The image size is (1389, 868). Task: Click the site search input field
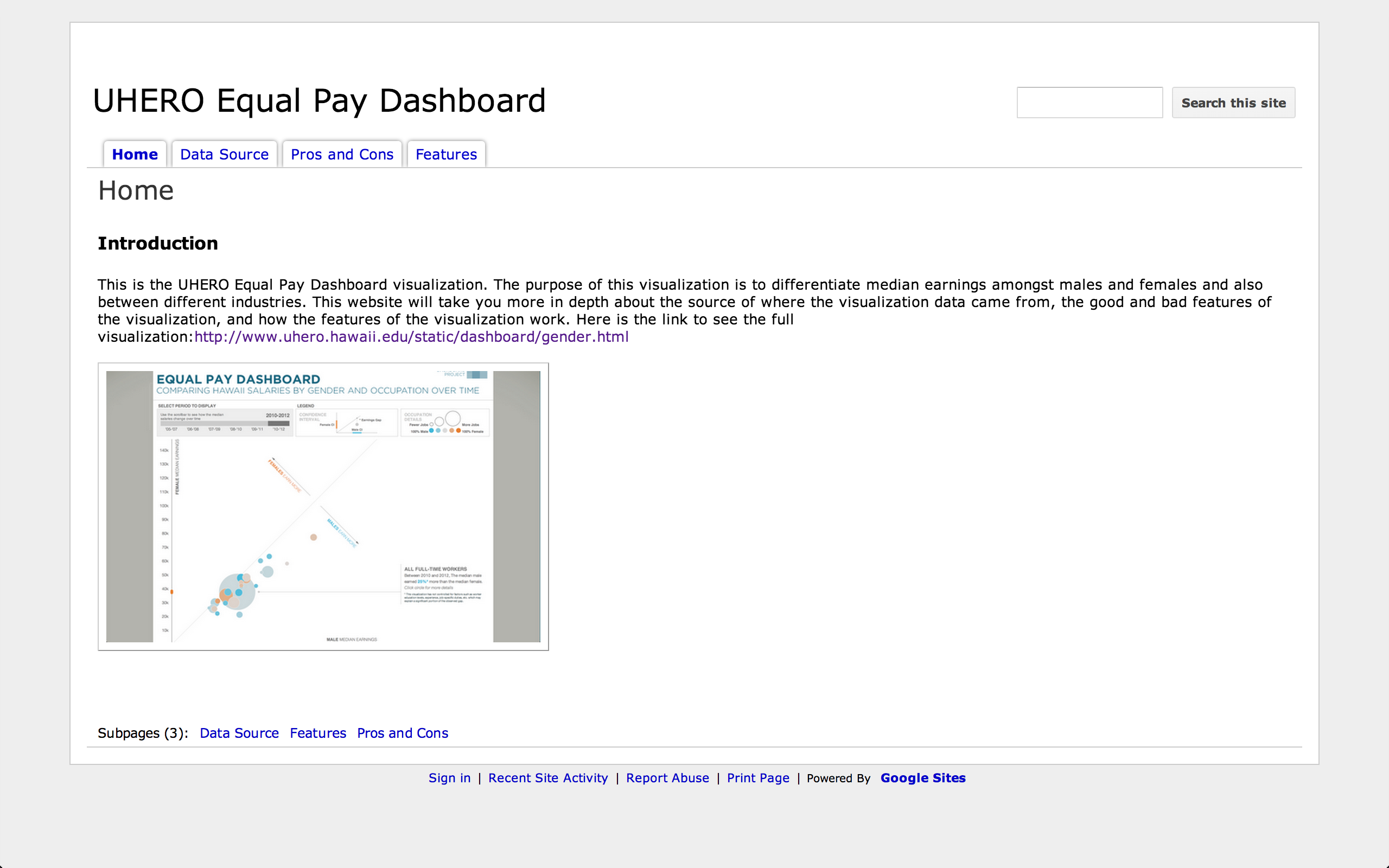(1089, 103)
